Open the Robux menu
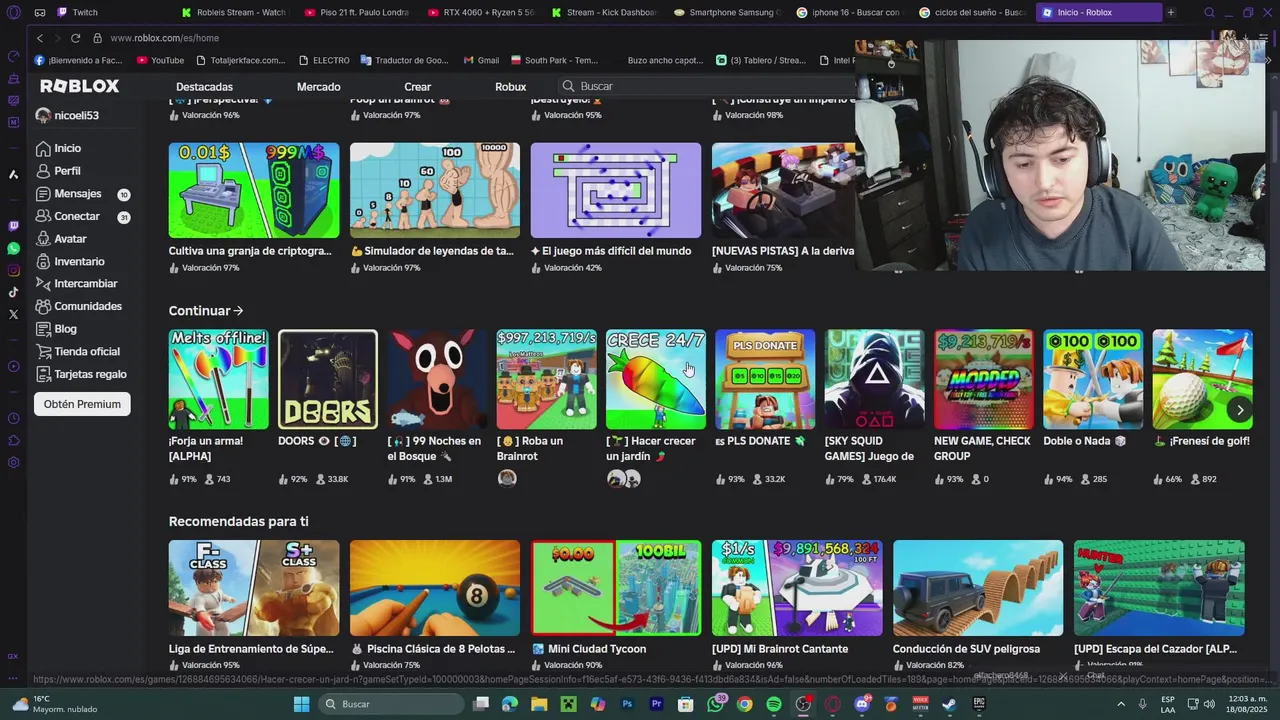1280x720 pixels. (510, 87)
